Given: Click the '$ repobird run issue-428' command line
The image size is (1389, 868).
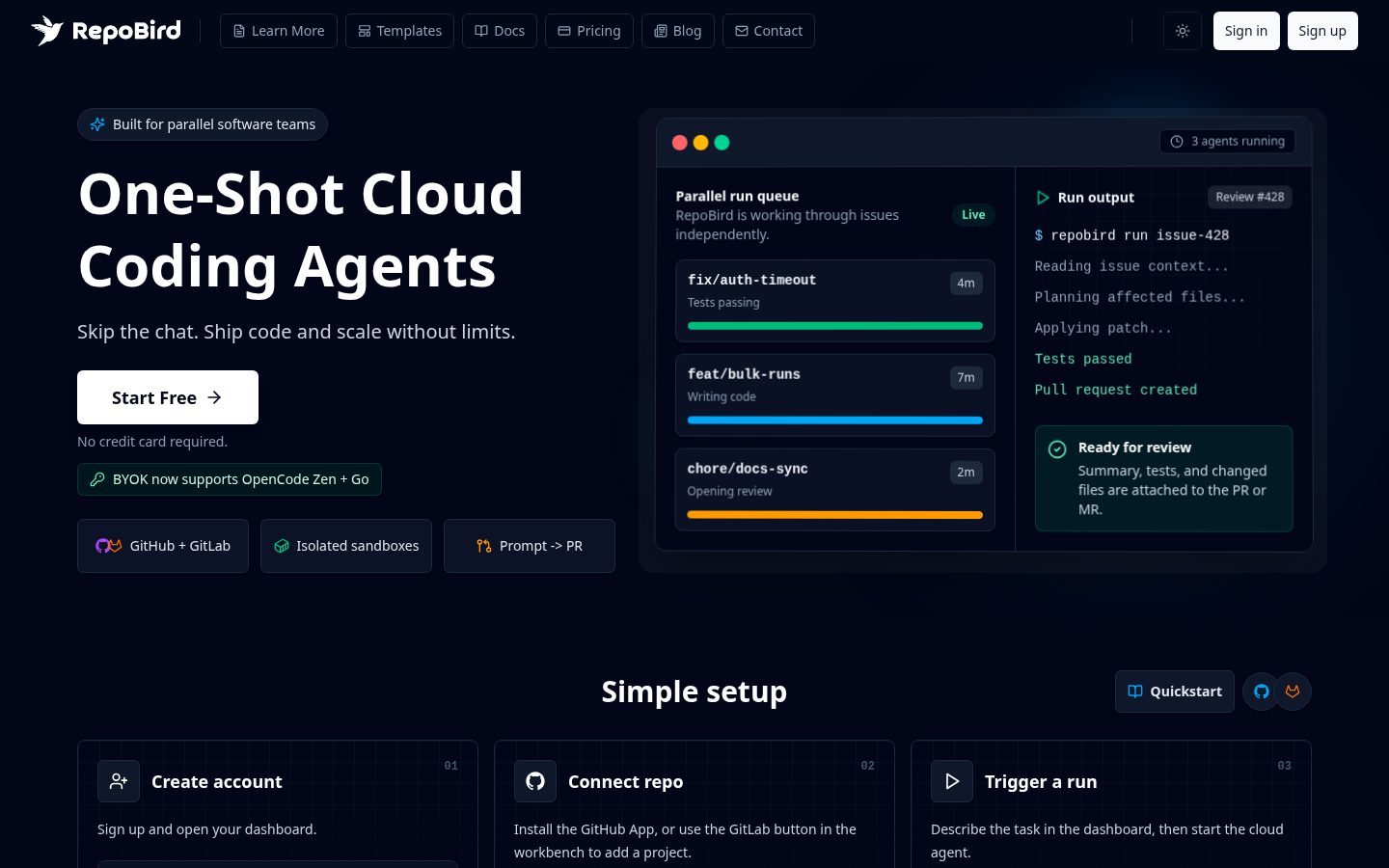Looking at the screenshot, I should [1131, 235].
